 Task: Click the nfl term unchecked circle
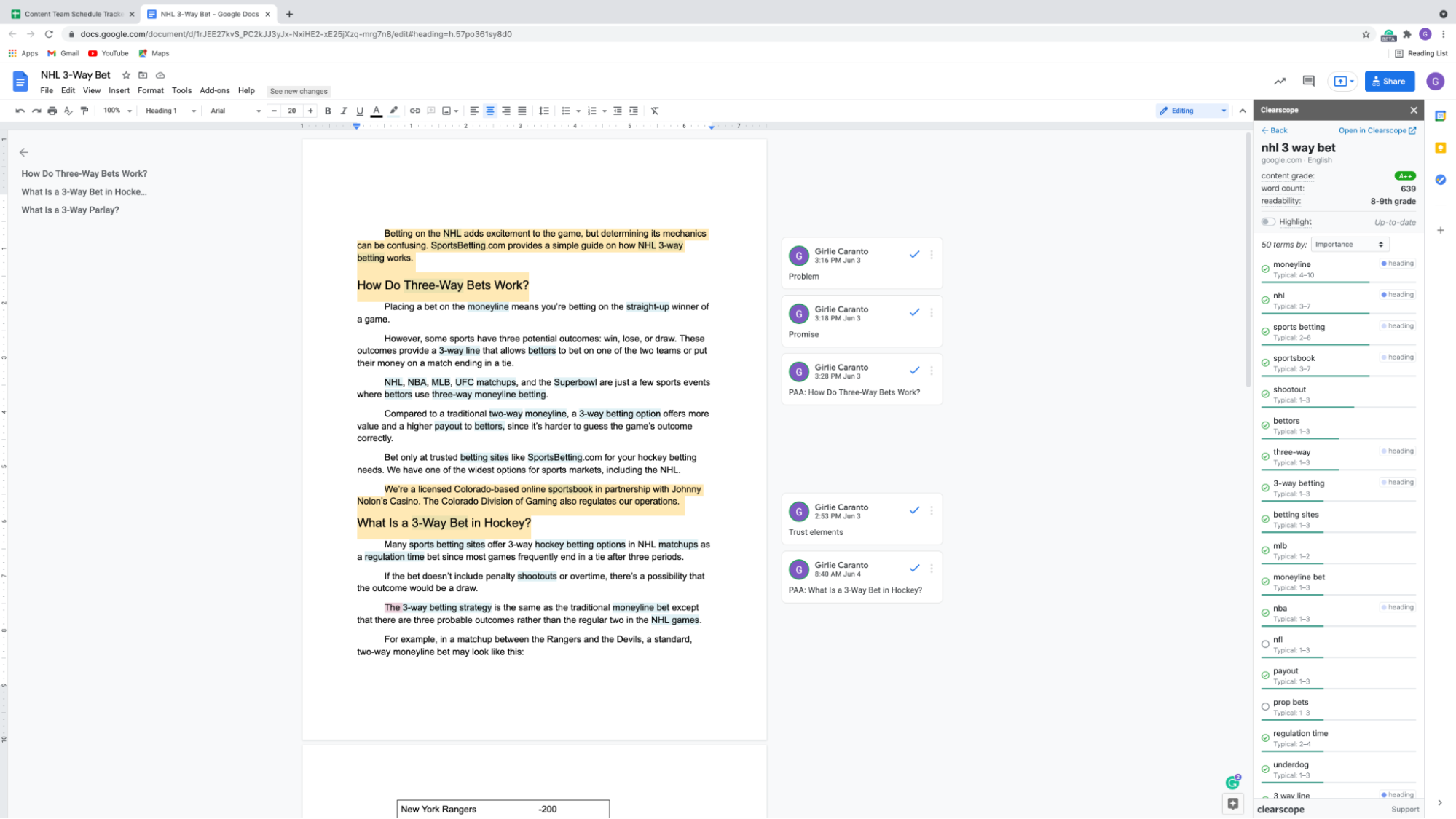tap(1265, 644)
